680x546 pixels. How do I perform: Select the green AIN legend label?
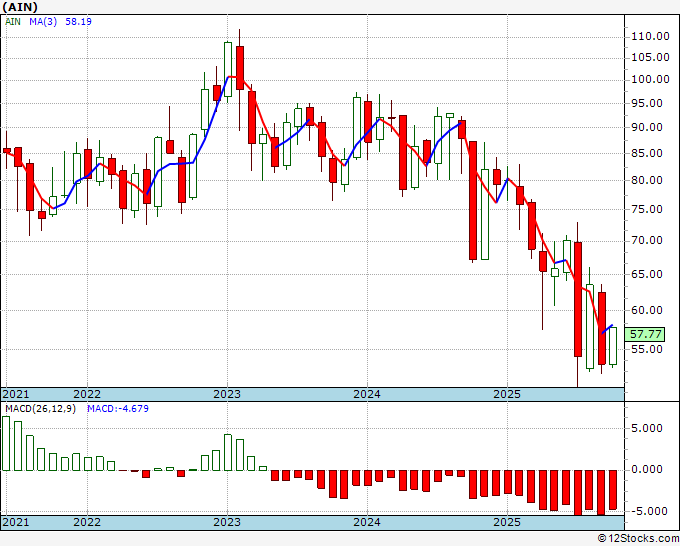pyautogui.click(x=13, y=22)
